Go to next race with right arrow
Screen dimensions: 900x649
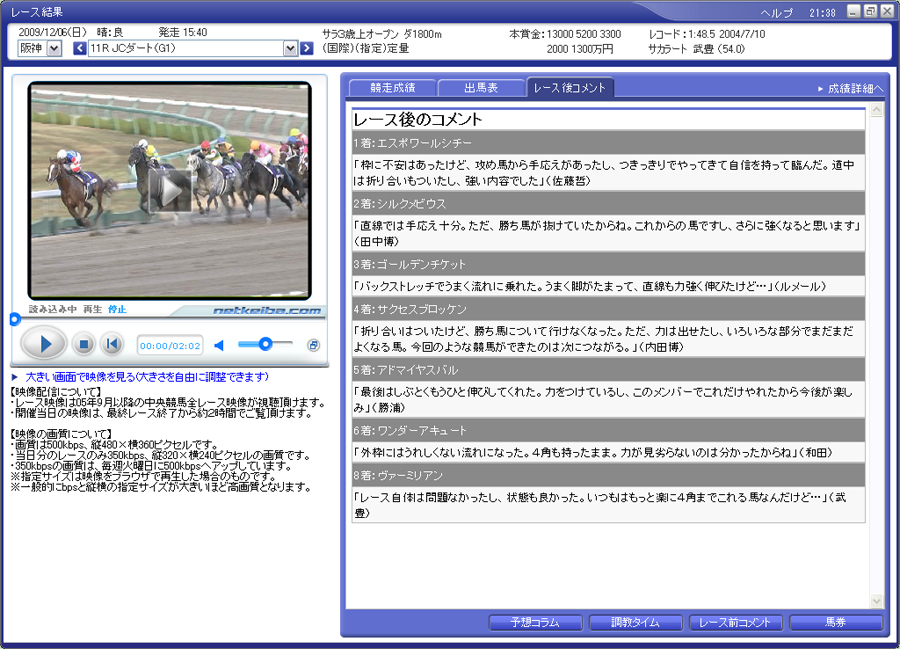[307, 48]
